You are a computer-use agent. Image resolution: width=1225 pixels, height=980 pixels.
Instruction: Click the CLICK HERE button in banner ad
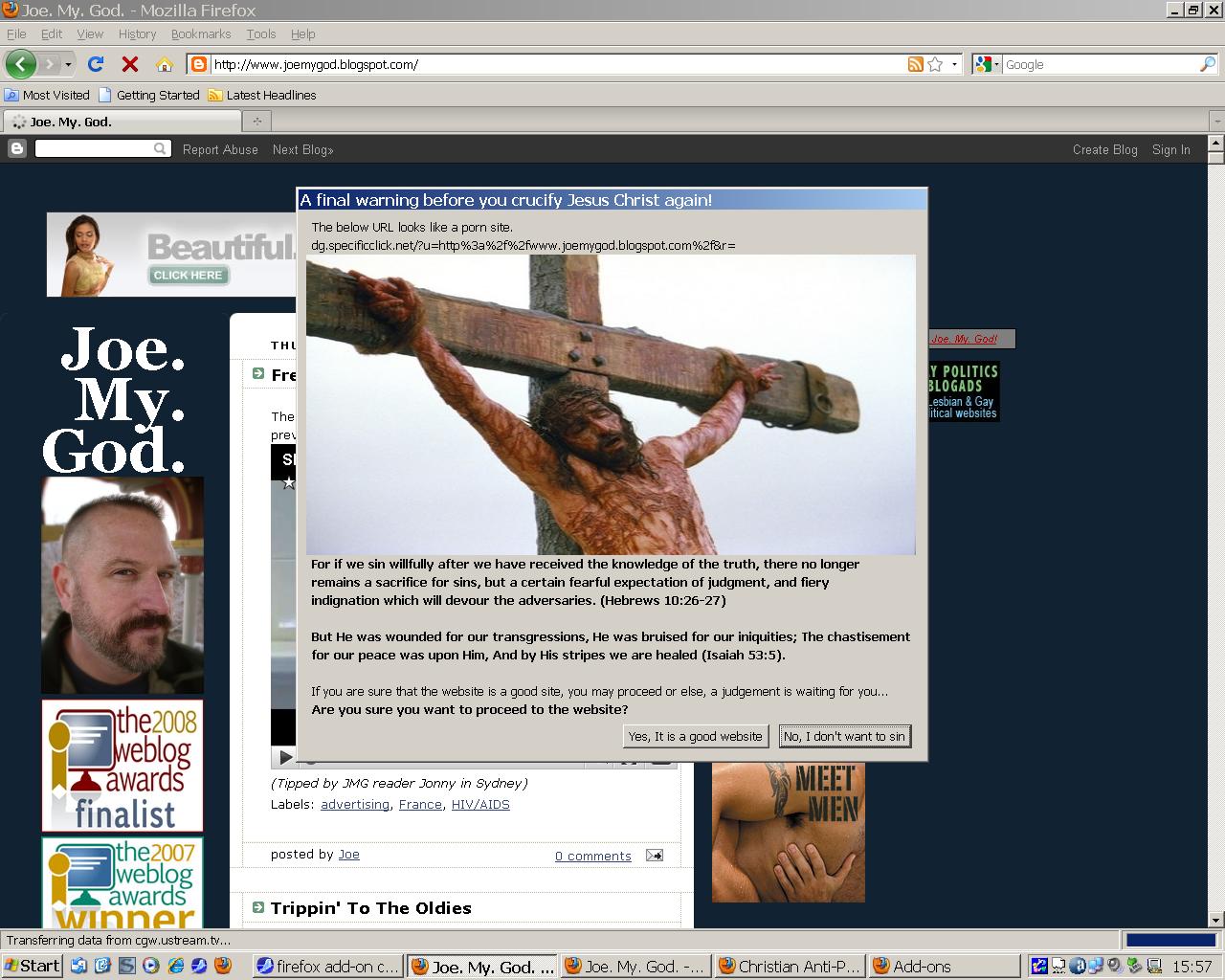coord(188,275)
